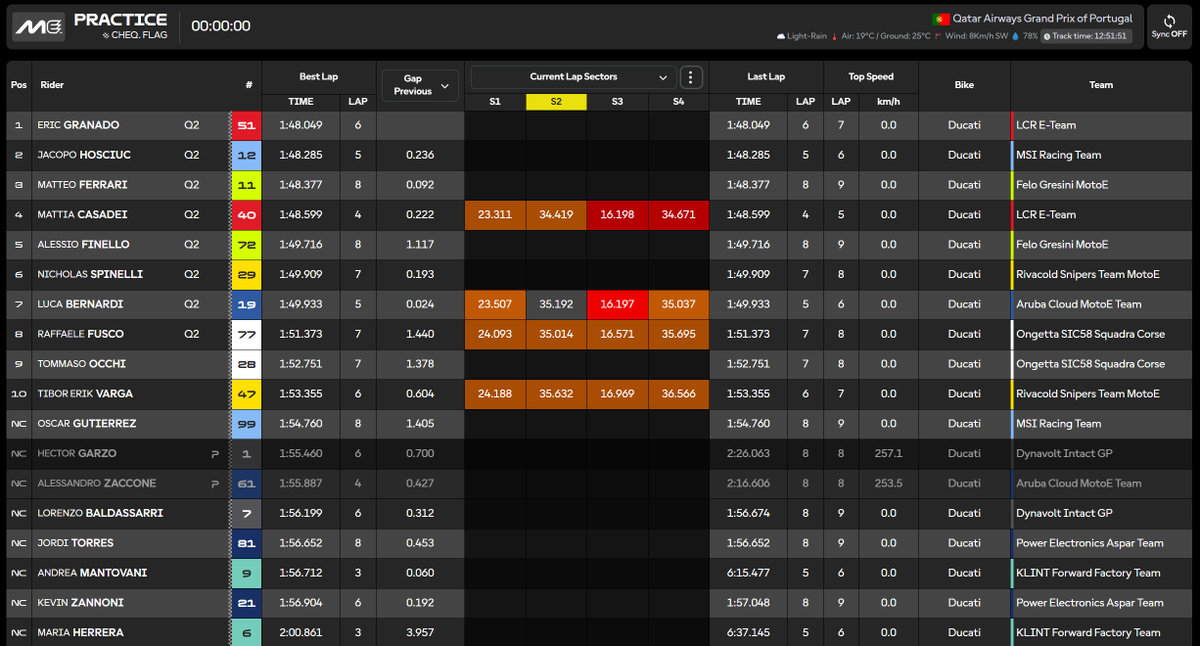Click the Pos column header
The width and height of the screenshot is (1200, 646).
pos(18,85)
